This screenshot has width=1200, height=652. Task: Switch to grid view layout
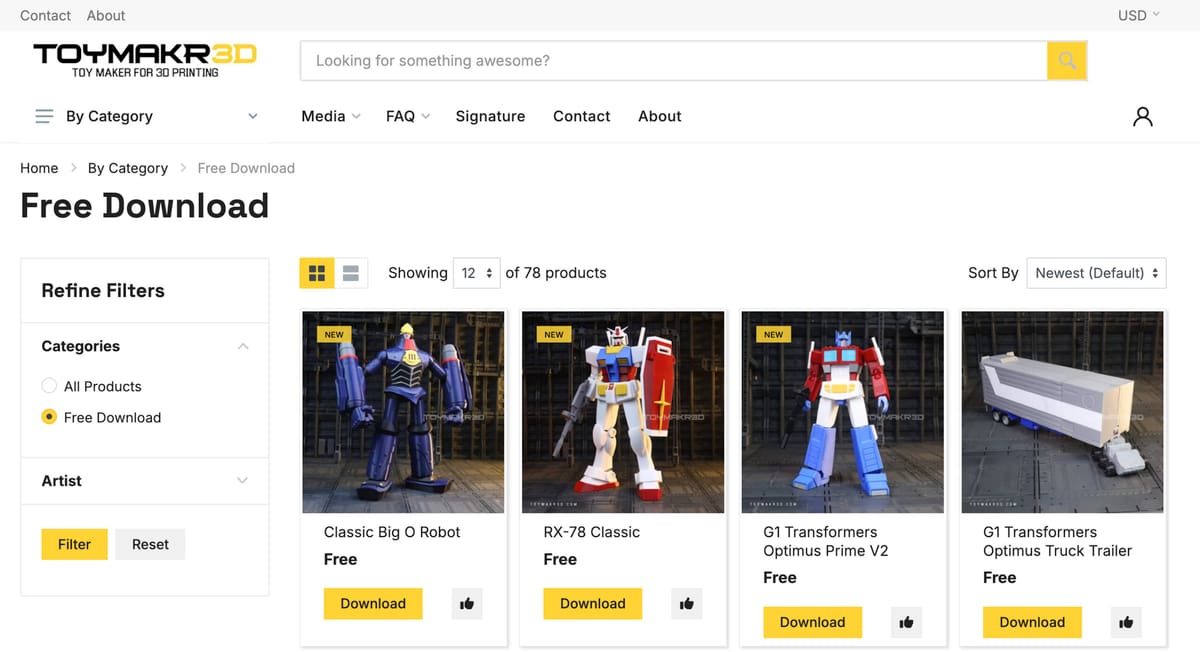click(317, 273)
